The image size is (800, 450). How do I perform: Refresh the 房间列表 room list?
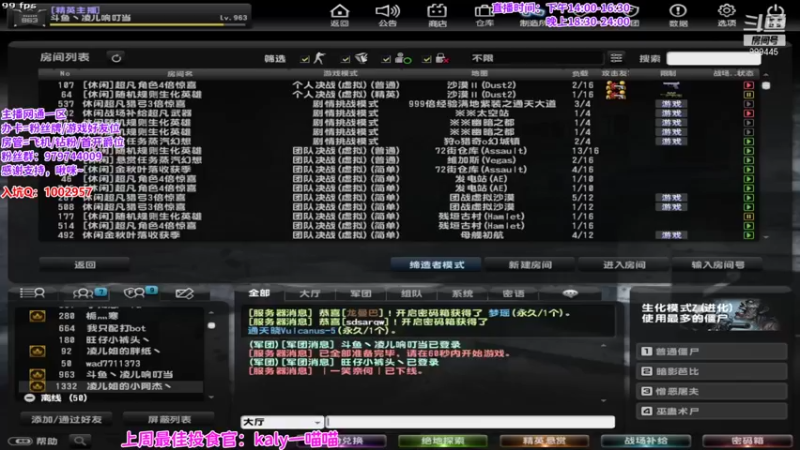(116, 58)
